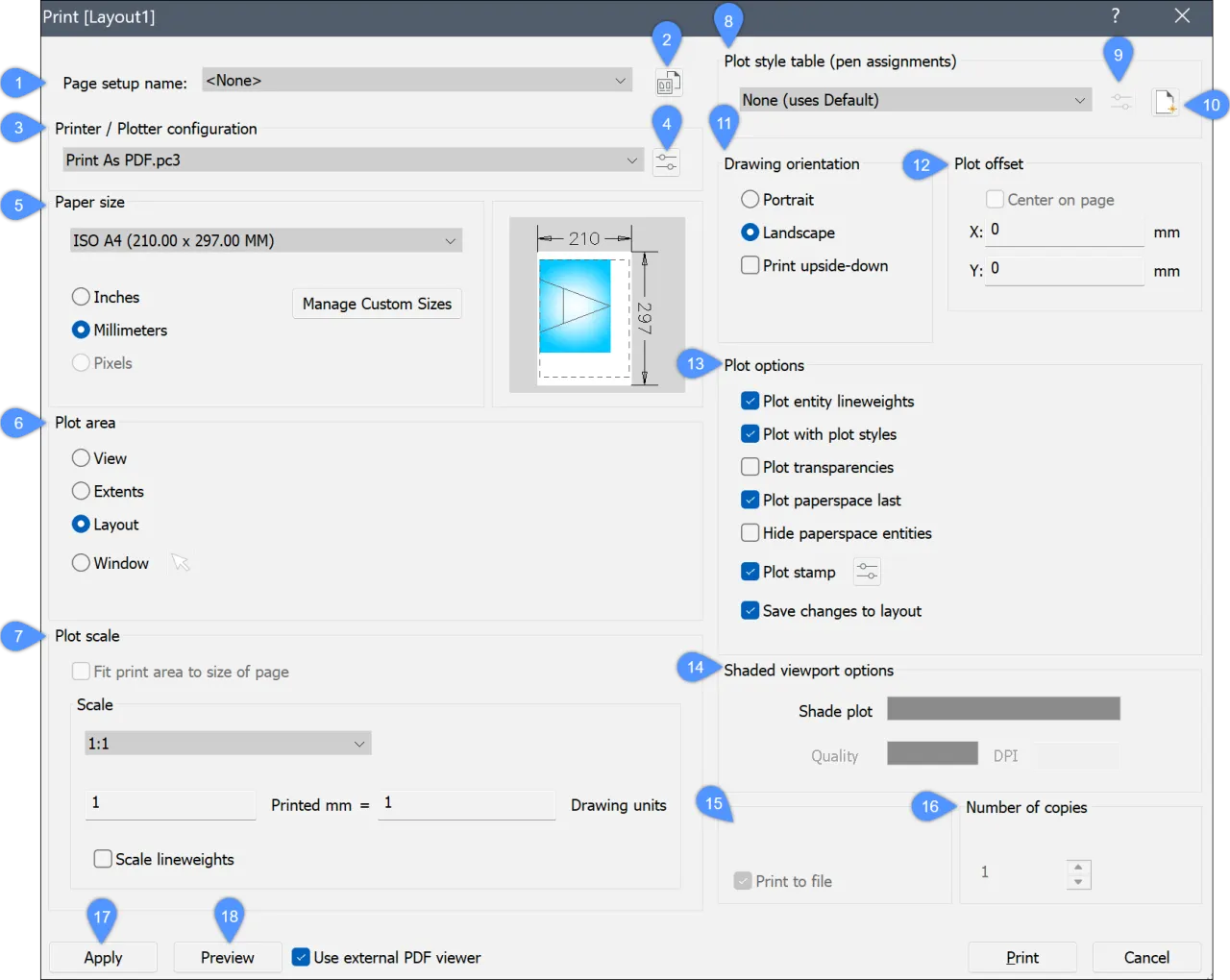The image size is (1230, 980).
Task: Open plot stamp settings icon
Action: coord(866,571)
